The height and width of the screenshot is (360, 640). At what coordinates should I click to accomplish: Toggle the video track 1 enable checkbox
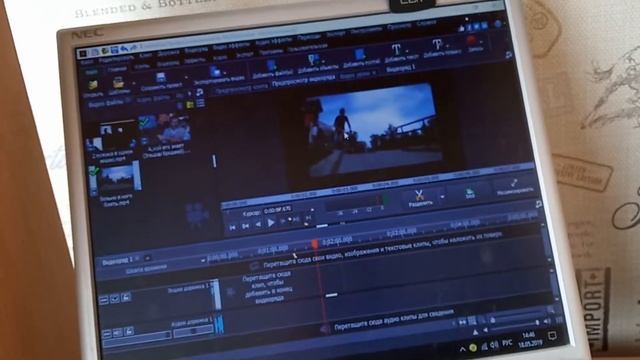pos(115,299)
